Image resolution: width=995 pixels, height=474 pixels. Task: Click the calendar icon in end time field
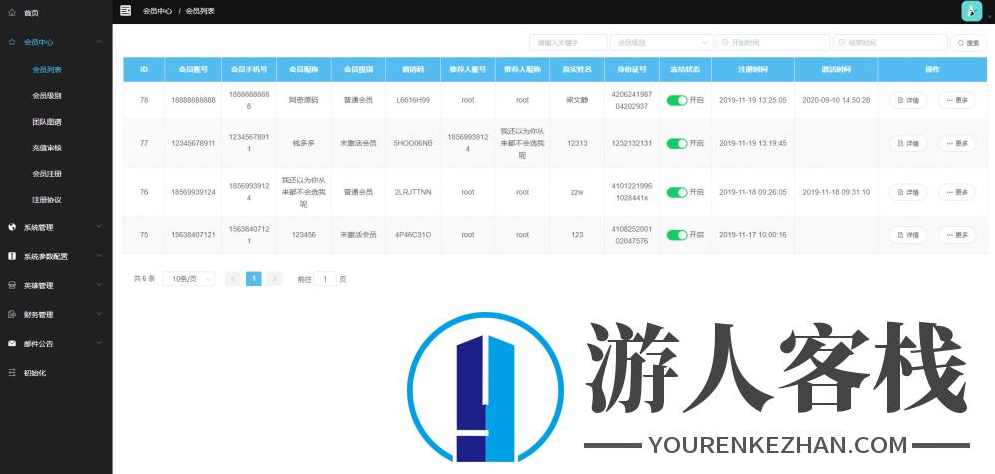point(842,43)
